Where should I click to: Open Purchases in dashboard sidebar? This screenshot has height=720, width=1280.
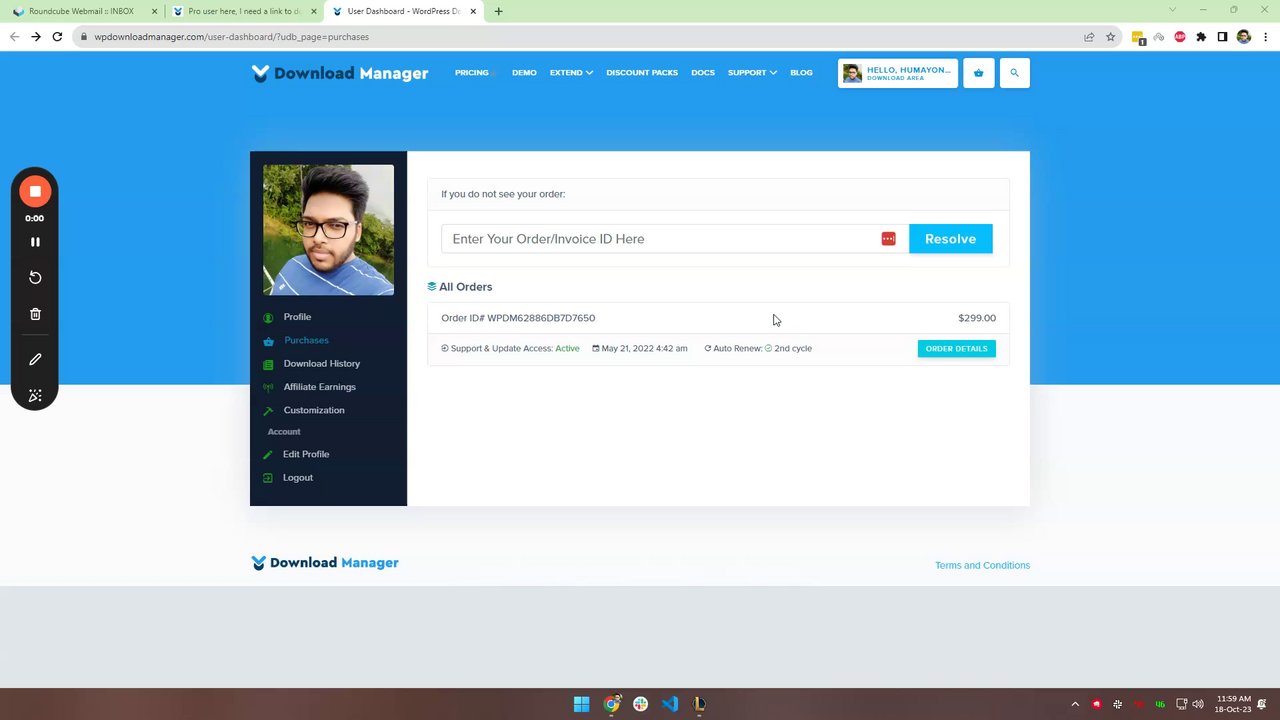click(x=306, y=340)
